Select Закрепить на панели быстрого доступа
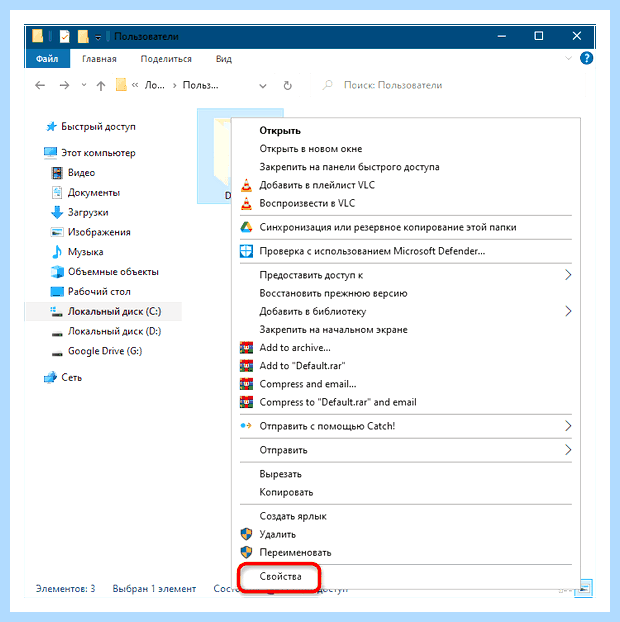Image resolution: width=620 pixels, height=622 pixels. [x=406, y=167]
